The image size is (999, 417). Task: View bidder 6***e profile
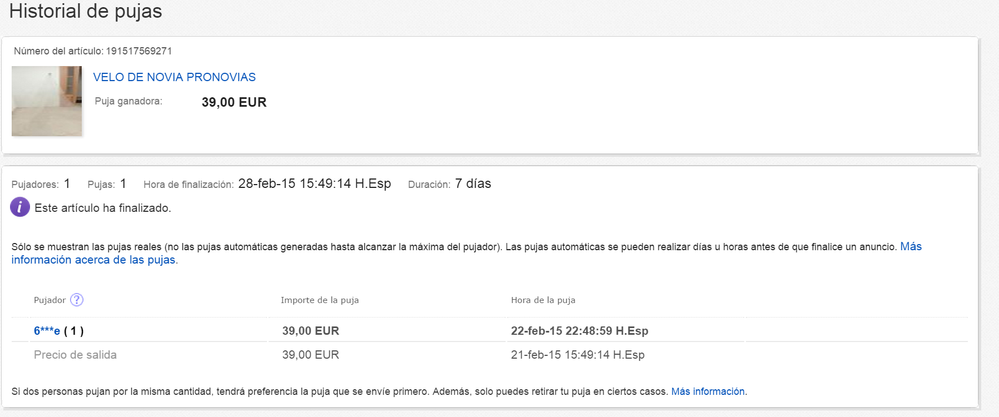47,331
